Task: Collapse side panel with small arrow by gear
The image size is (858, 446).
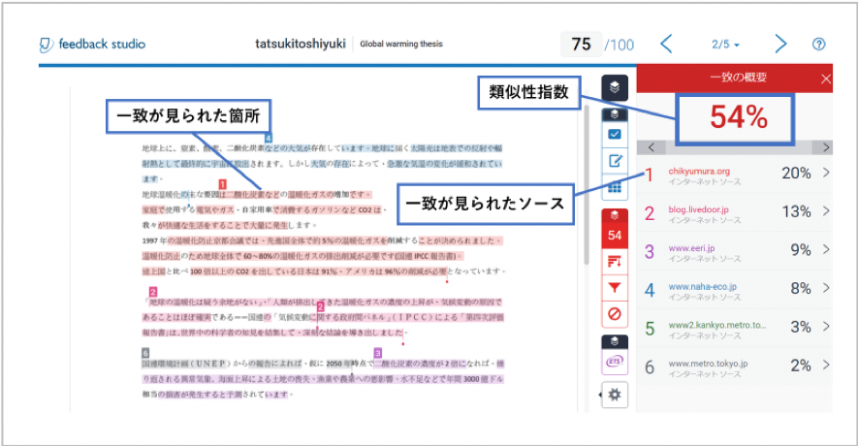Action: pyautogui.click(x=600, y=395)
